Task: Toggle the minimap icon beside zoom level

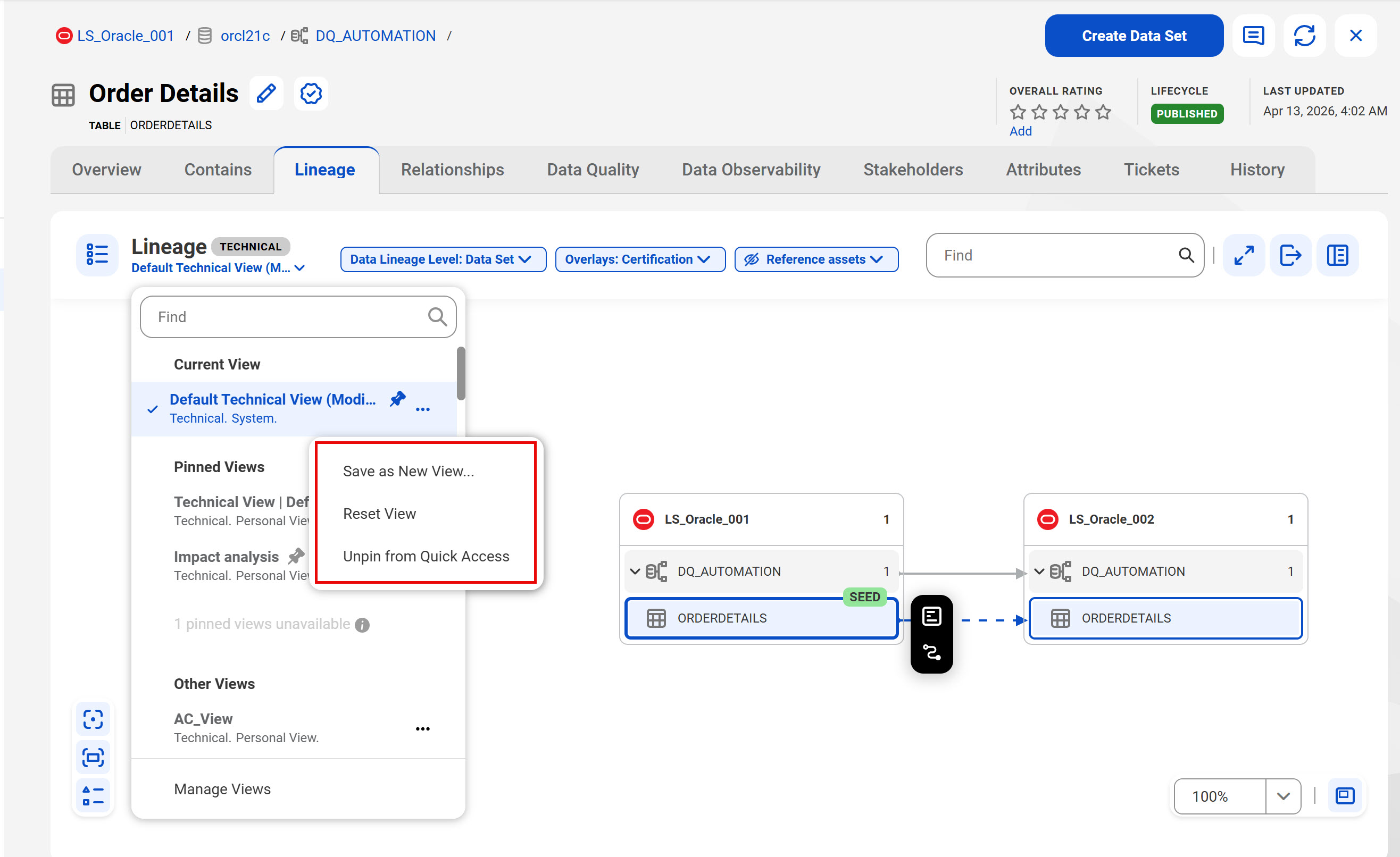Action: (1344, 796)
